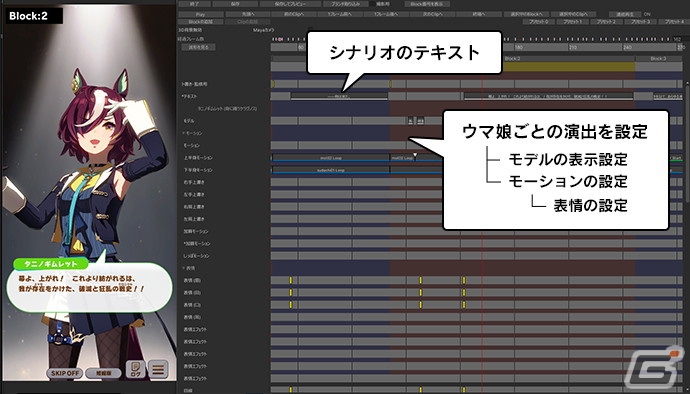
Task: Click the 保存 save button
Action: click(235, 4)
